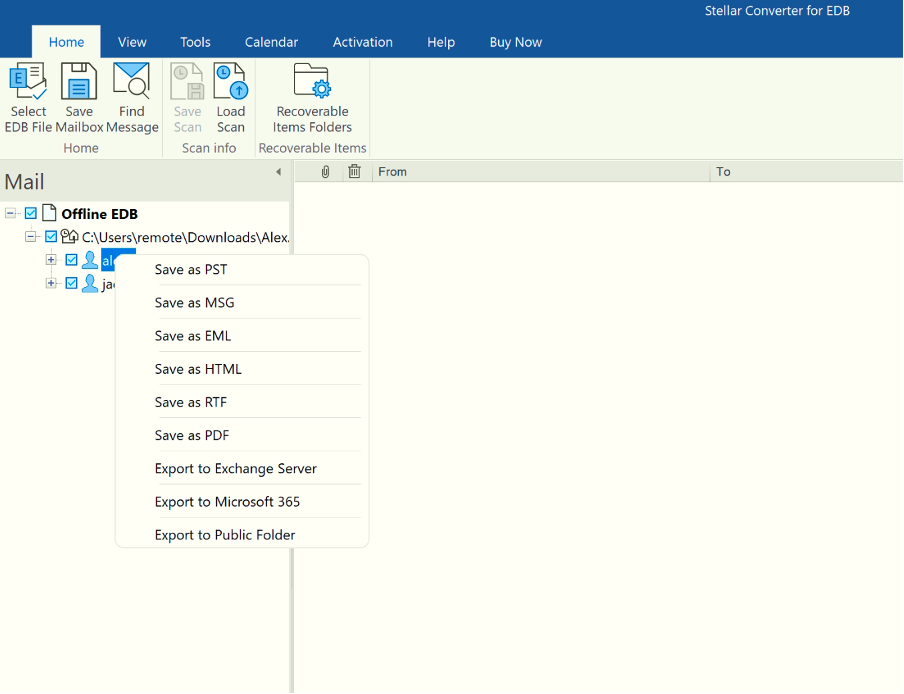Choose Save as EML option
This screenshot has height=694, width=904.
pos(242,336)
